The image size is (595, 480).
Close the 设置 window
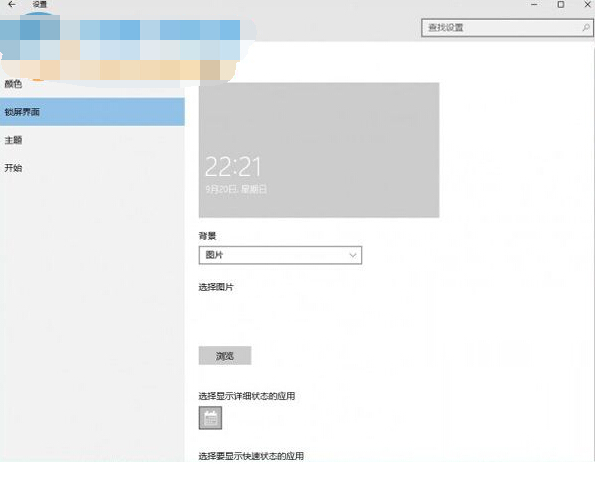pos(587,5)
